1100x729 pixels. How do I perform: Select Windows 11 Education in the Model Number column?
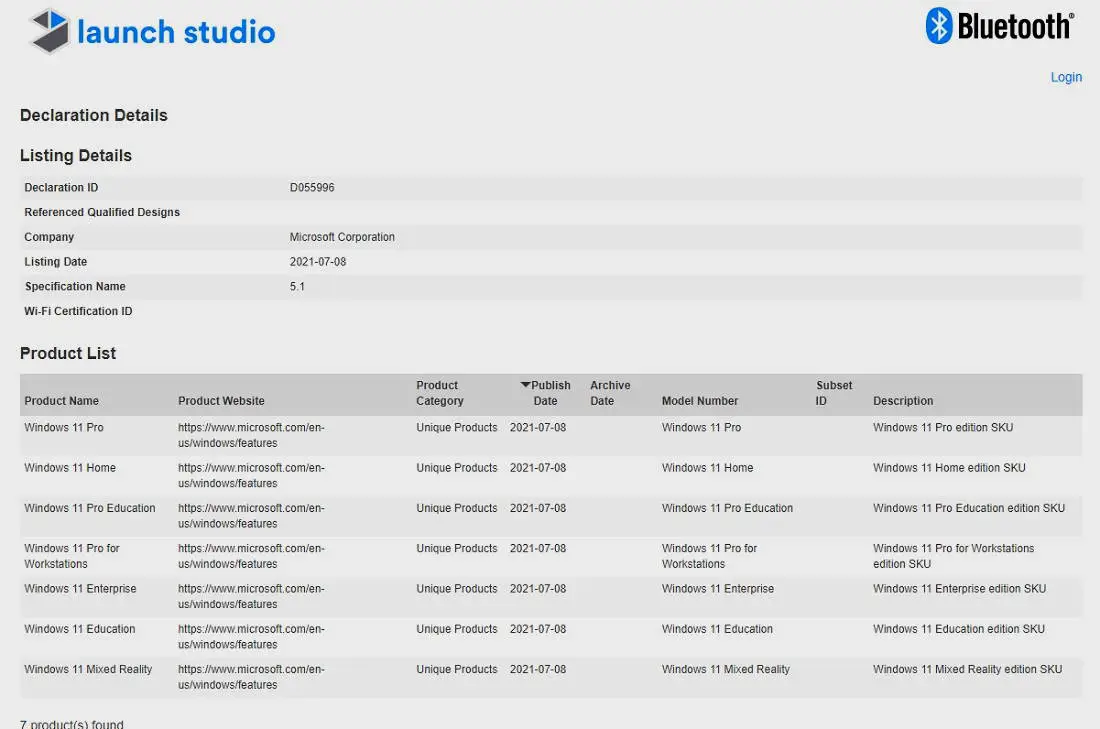coord(717,629)
